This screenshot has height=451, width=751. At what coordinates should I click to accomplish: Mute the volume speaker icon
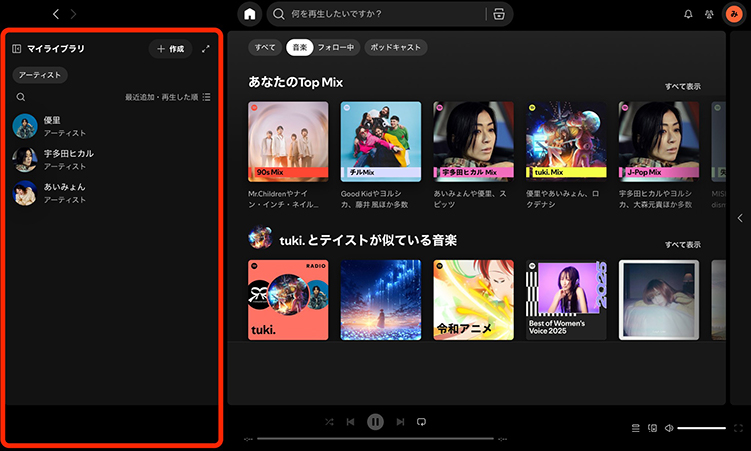[x=669, y=428]
